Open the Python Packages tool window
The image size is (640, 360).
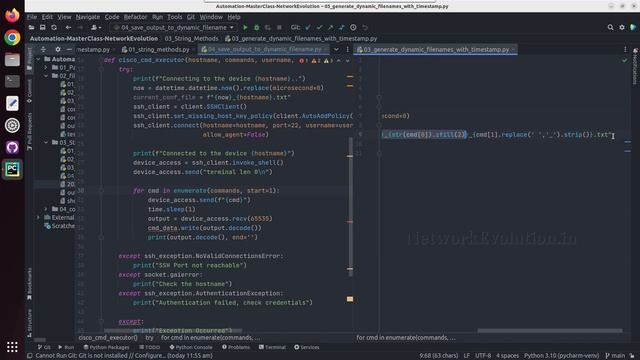(106, 347)
